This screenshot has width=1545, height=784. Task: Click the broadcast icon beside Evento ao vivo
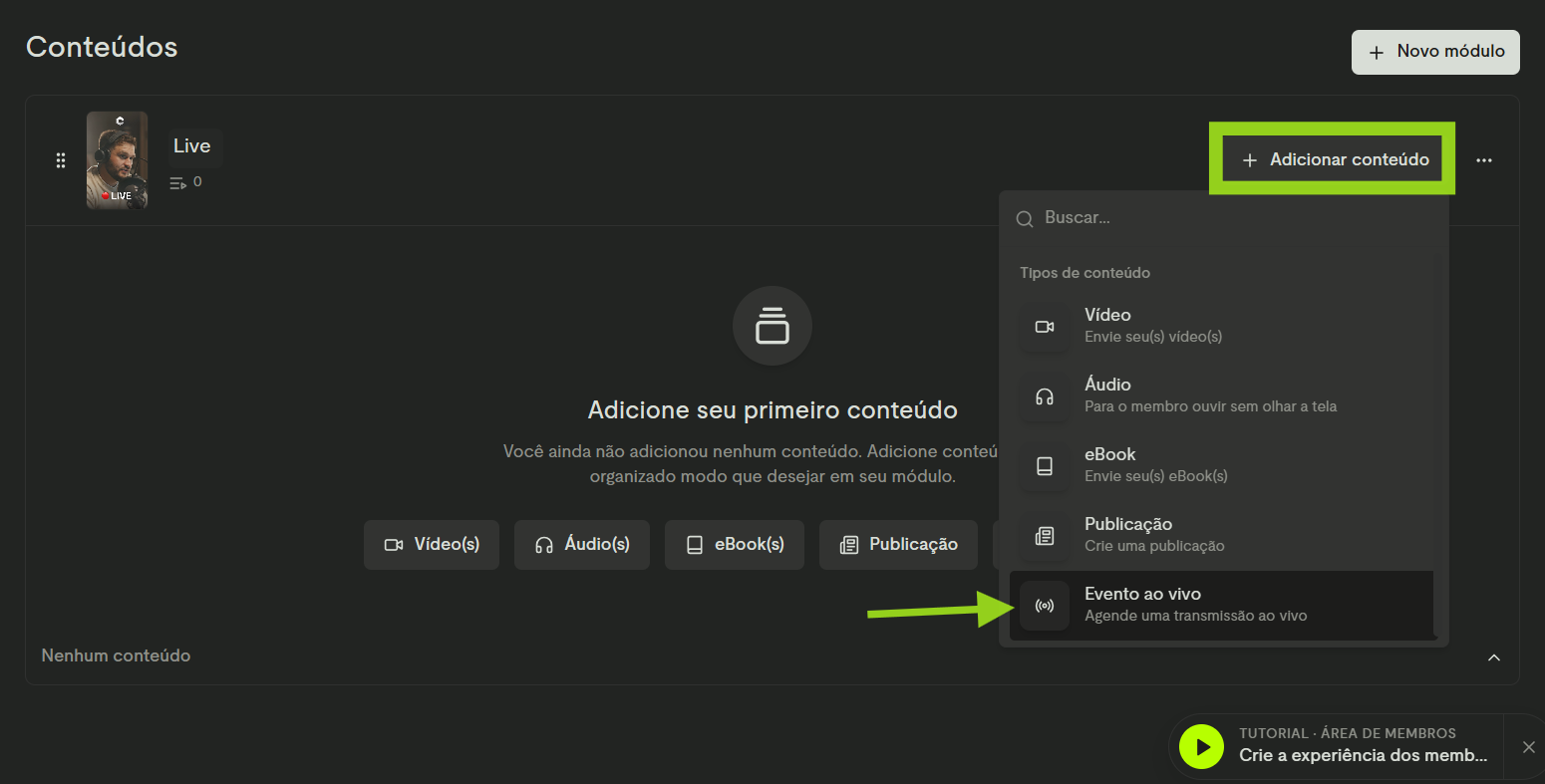(x=1045, y=606)
